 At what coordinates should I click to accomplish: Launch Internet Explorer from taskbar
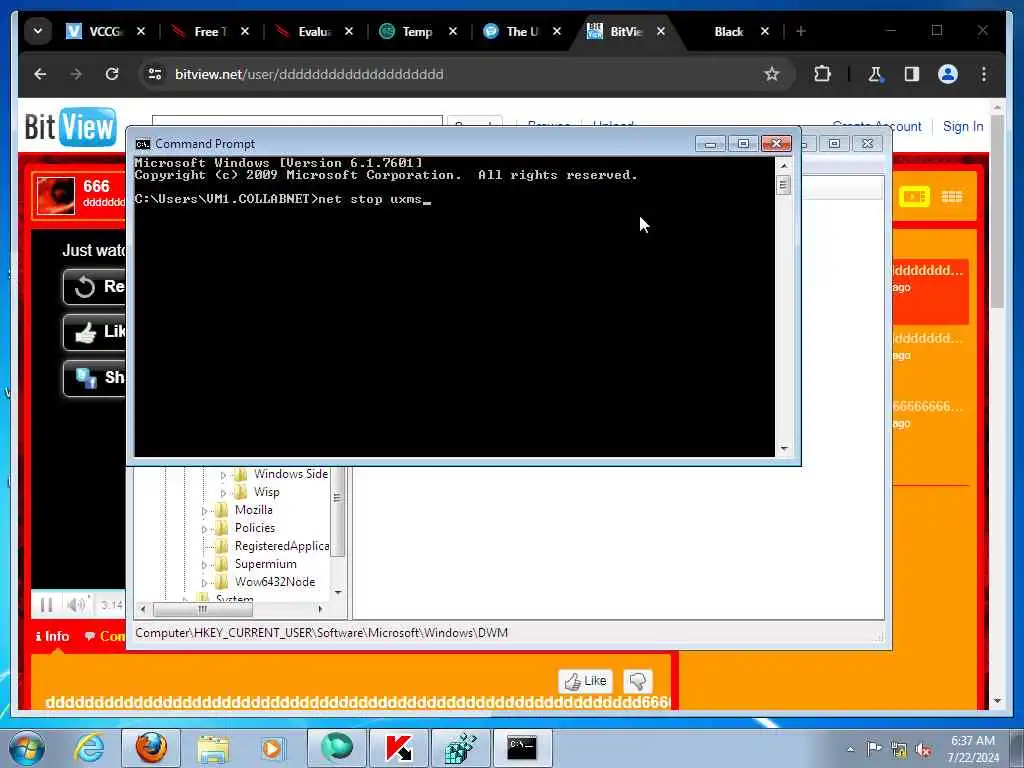point(89,748)
